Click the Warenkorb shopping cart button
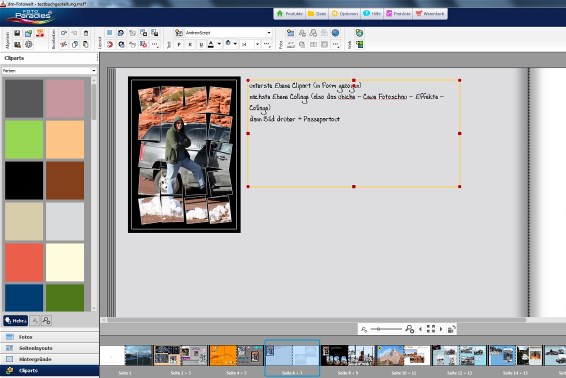The image size is (566, 378). 430,14
